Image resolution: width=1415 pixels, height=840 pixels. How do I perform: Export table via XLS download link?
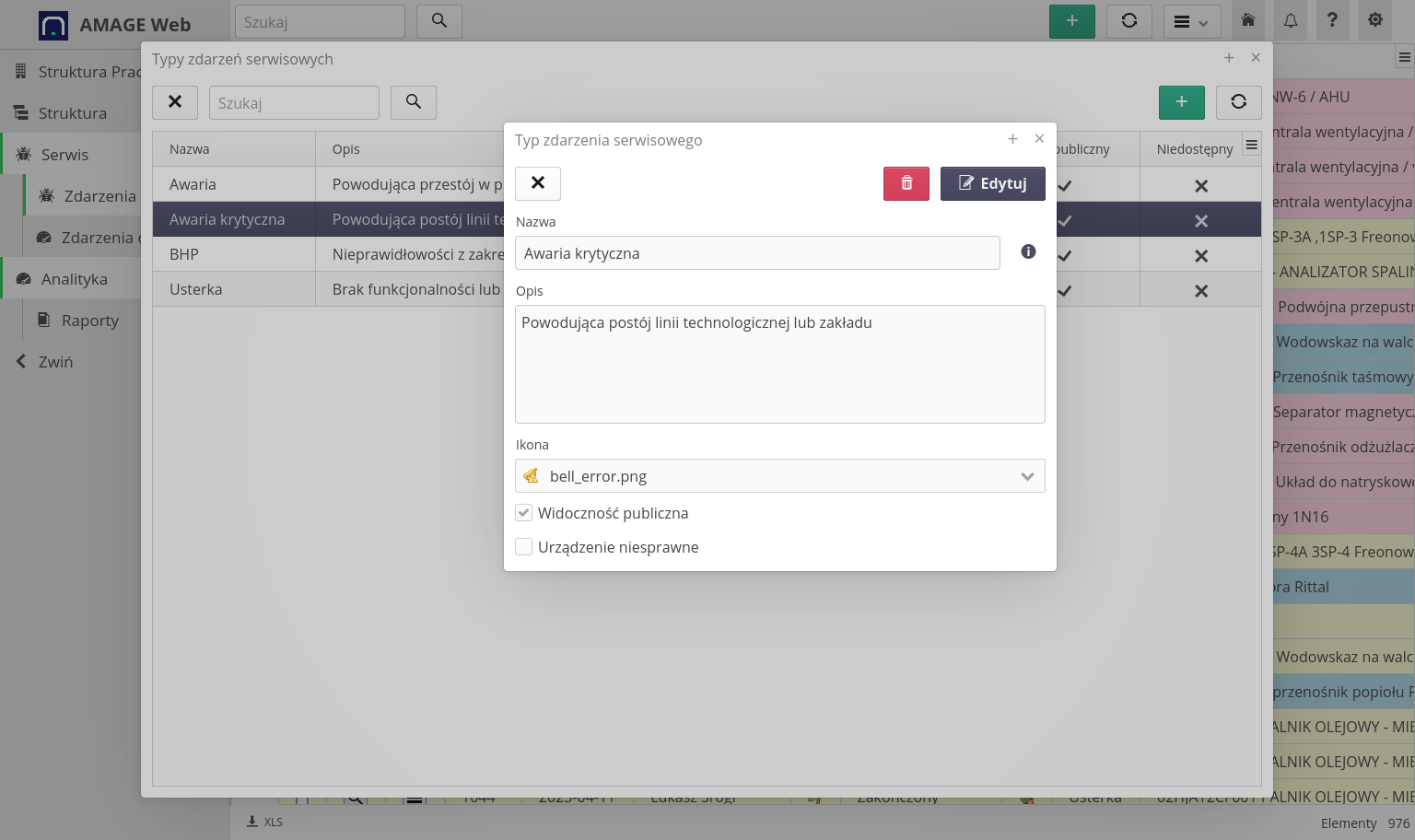[x=265, y=822]
